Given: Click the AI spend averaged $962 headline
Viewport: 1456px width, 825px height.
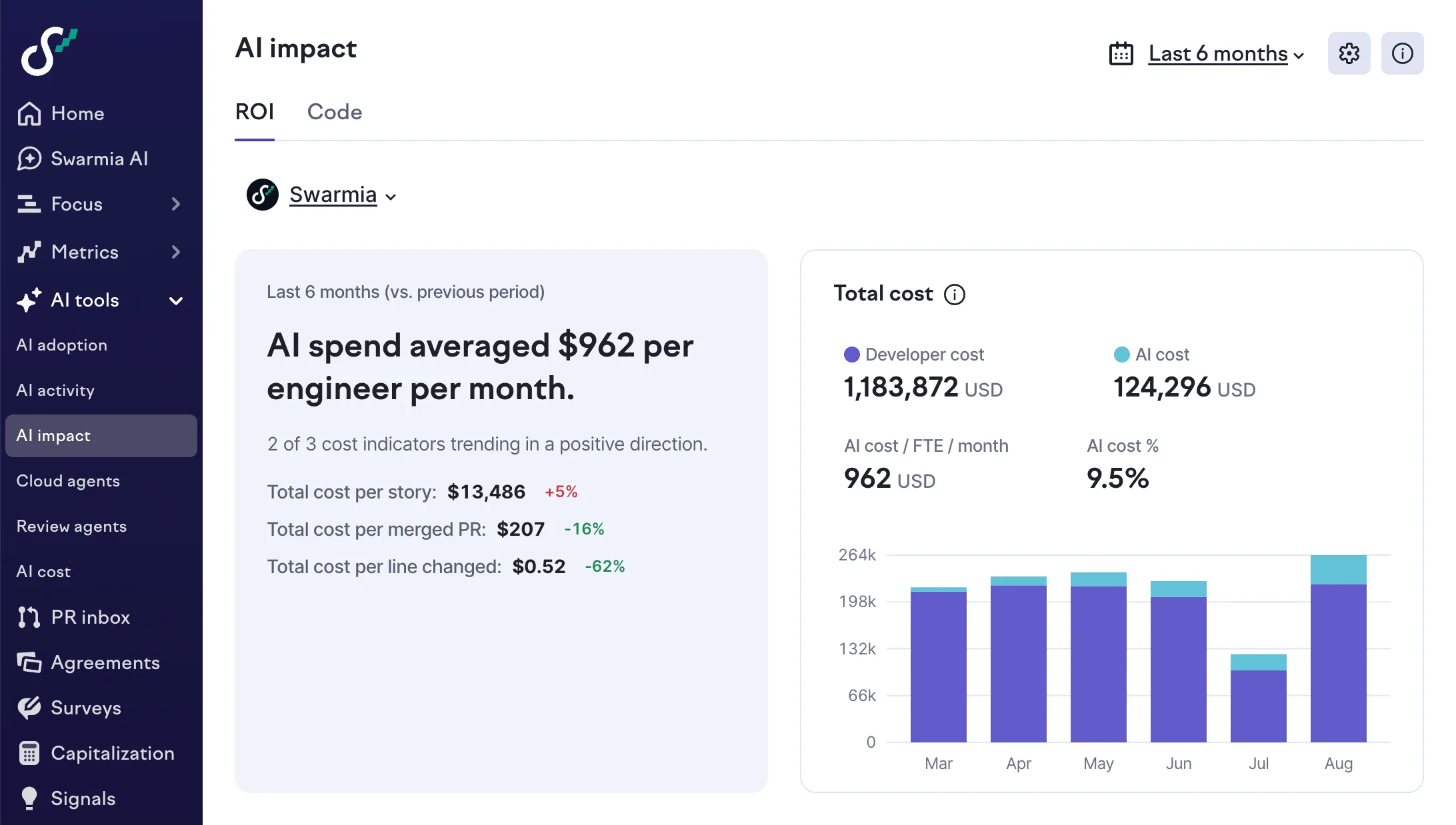Looking at the screenshot, I should (480, 367).
